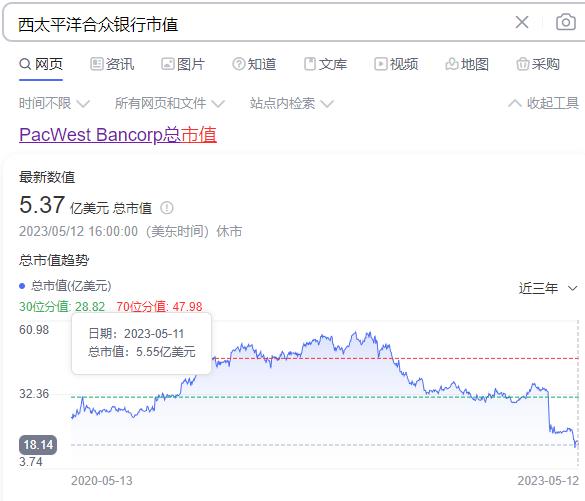Open the 近三年 time range dropdown
Screen dimensions: 585x501
pos(548,288)
